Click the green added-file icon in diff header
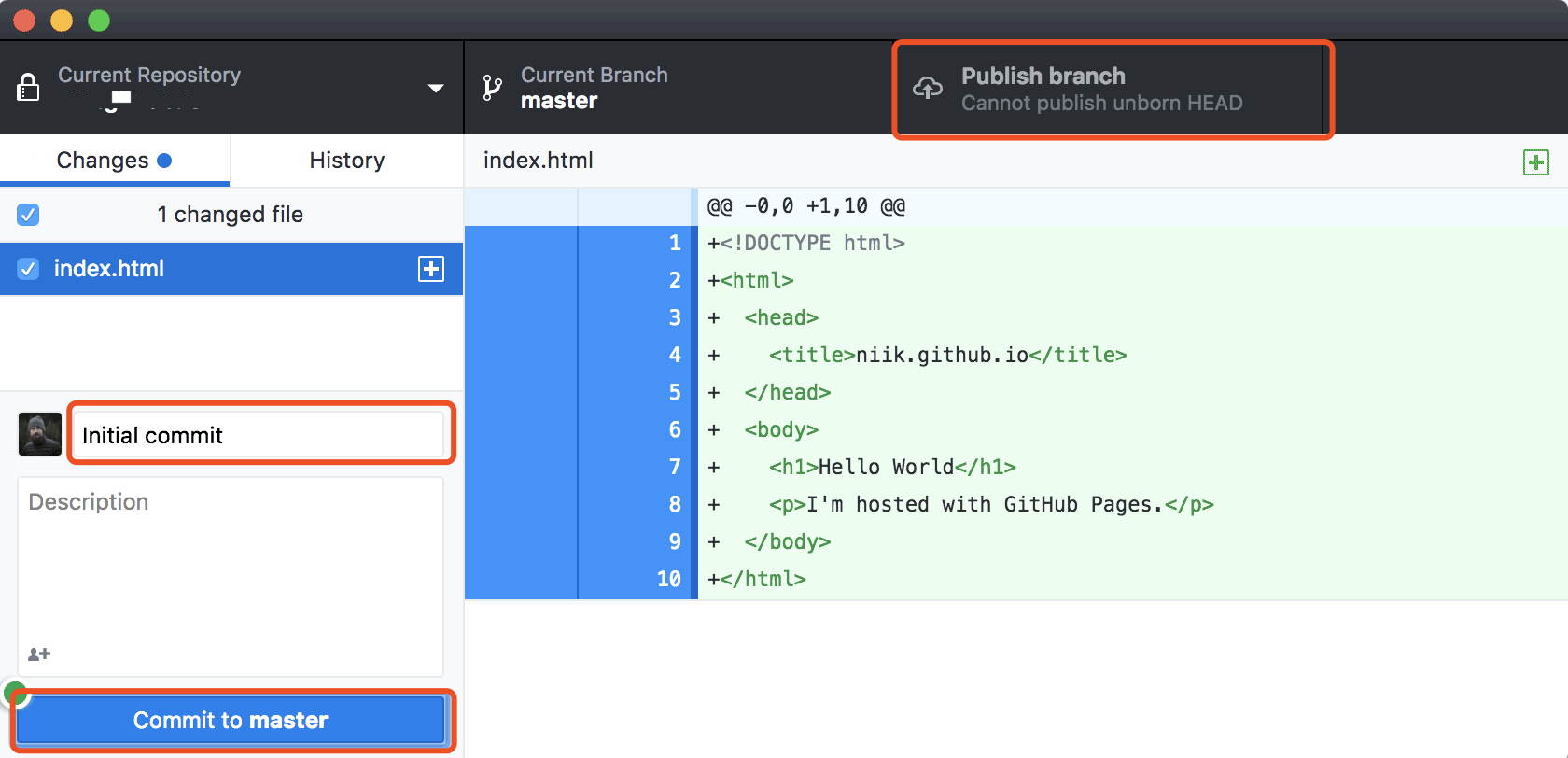1568x758 pixels. tap(1535, 162)
